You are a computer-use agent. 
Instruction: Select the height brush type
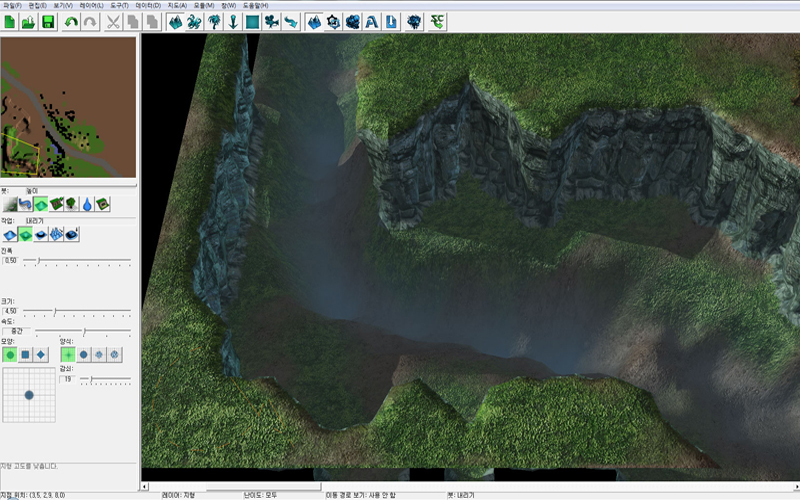(x=41, y=205)
